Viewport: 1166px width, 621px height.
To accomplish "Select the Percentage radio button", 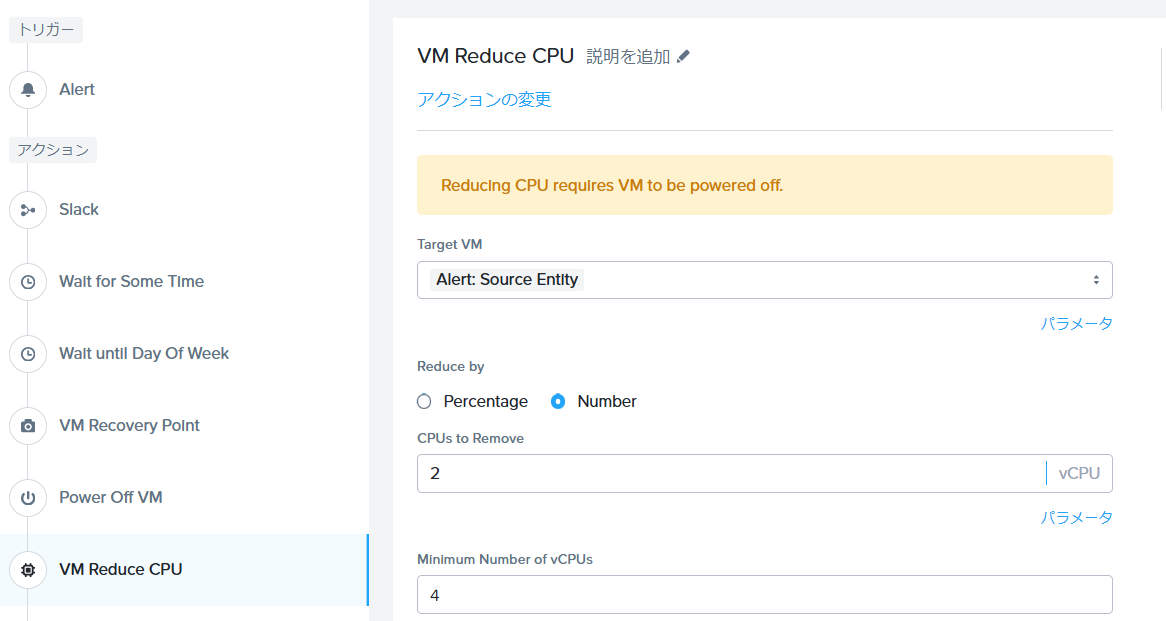I will click(424, 401).
